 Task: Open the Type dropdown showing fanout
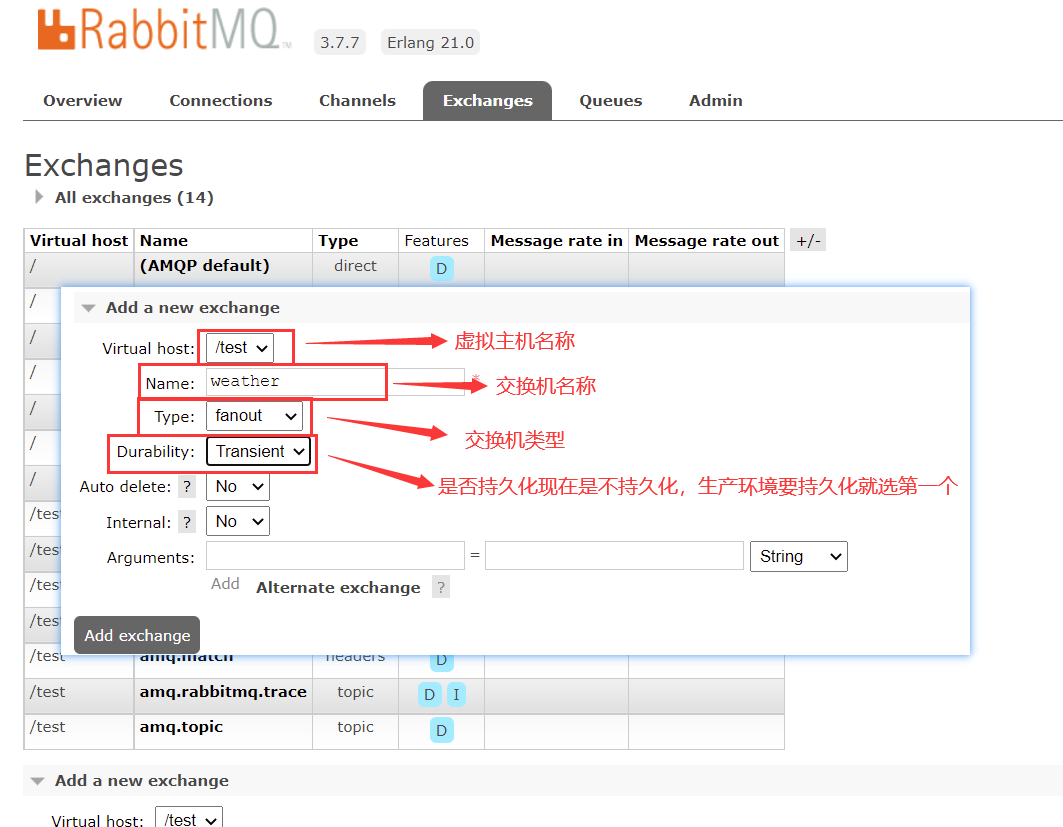pyautogui.click(x=254, y=416)
